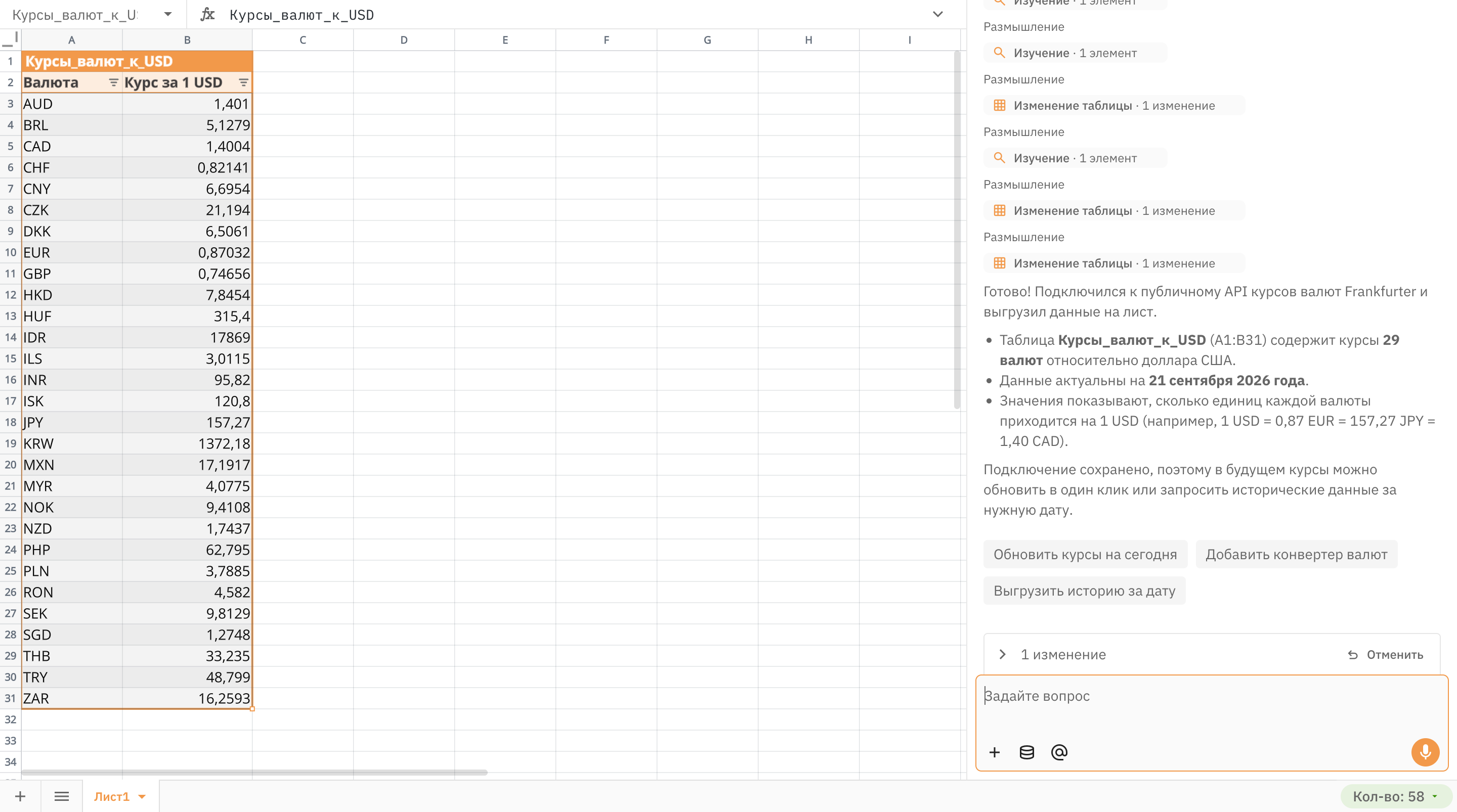1457x812 pixels.
Task: Click the fx formula icon
Action: point(207,14)
